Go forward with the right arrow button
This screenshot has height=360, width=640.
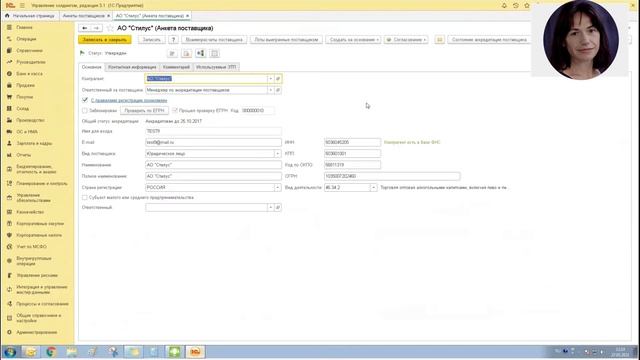[x=96, y=28]
